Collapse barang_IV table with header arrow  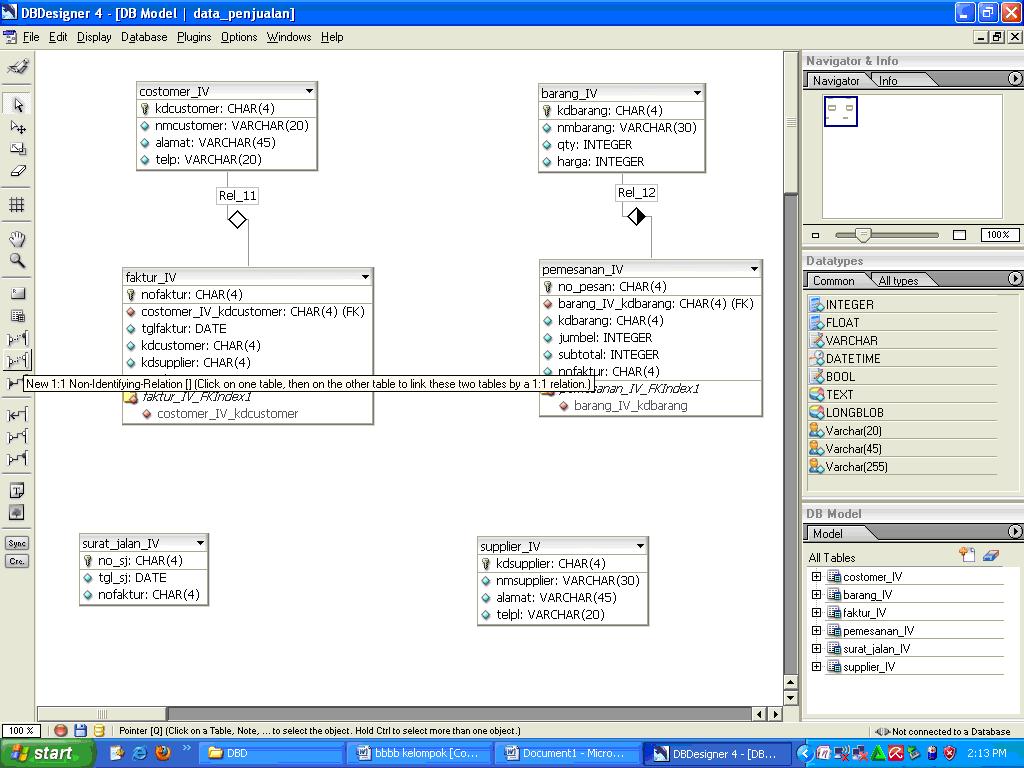pyautogui.click(x=697, y=93)
